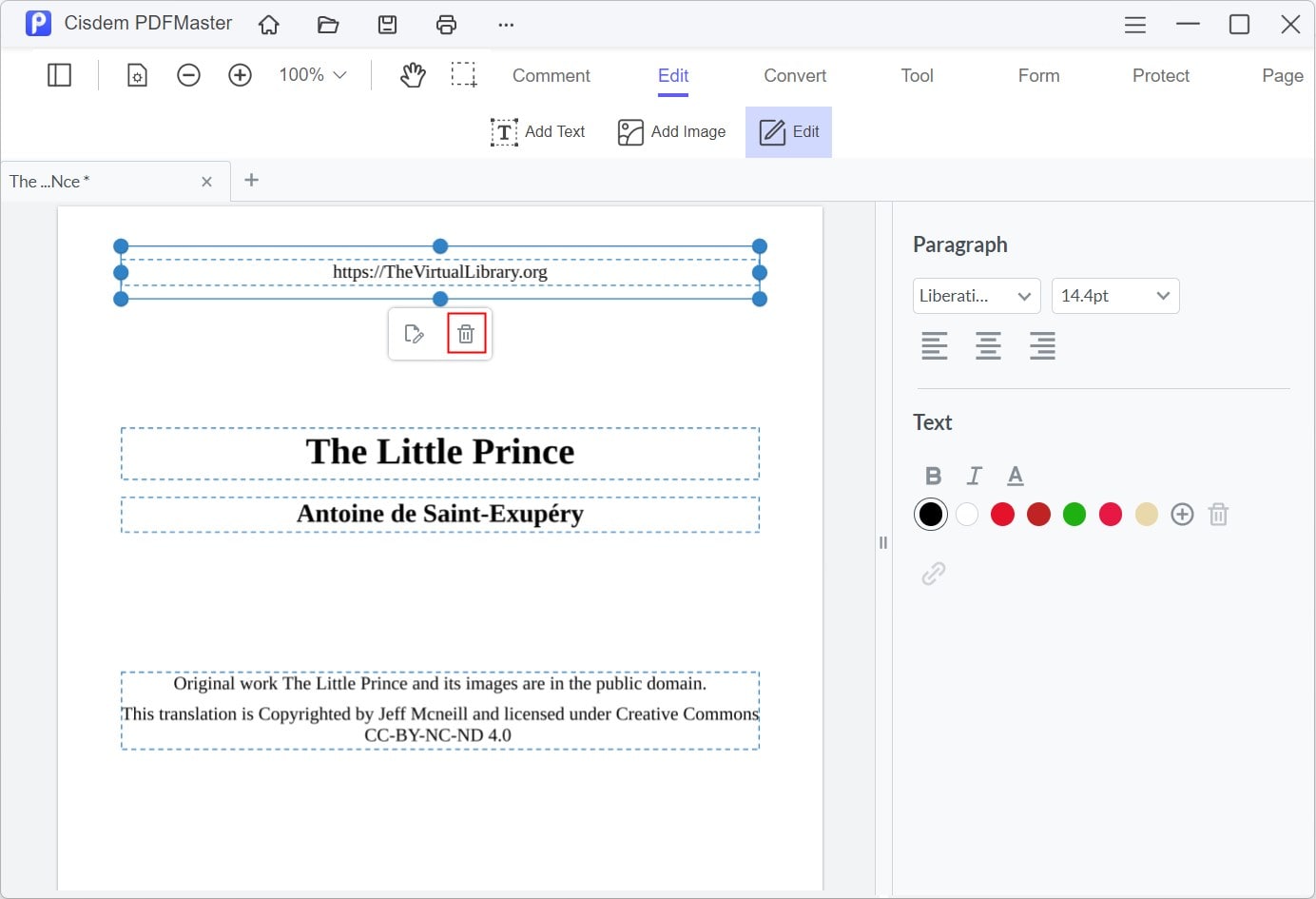
Task: Open the font family dropdown
Action: click(x=977, y=296)
